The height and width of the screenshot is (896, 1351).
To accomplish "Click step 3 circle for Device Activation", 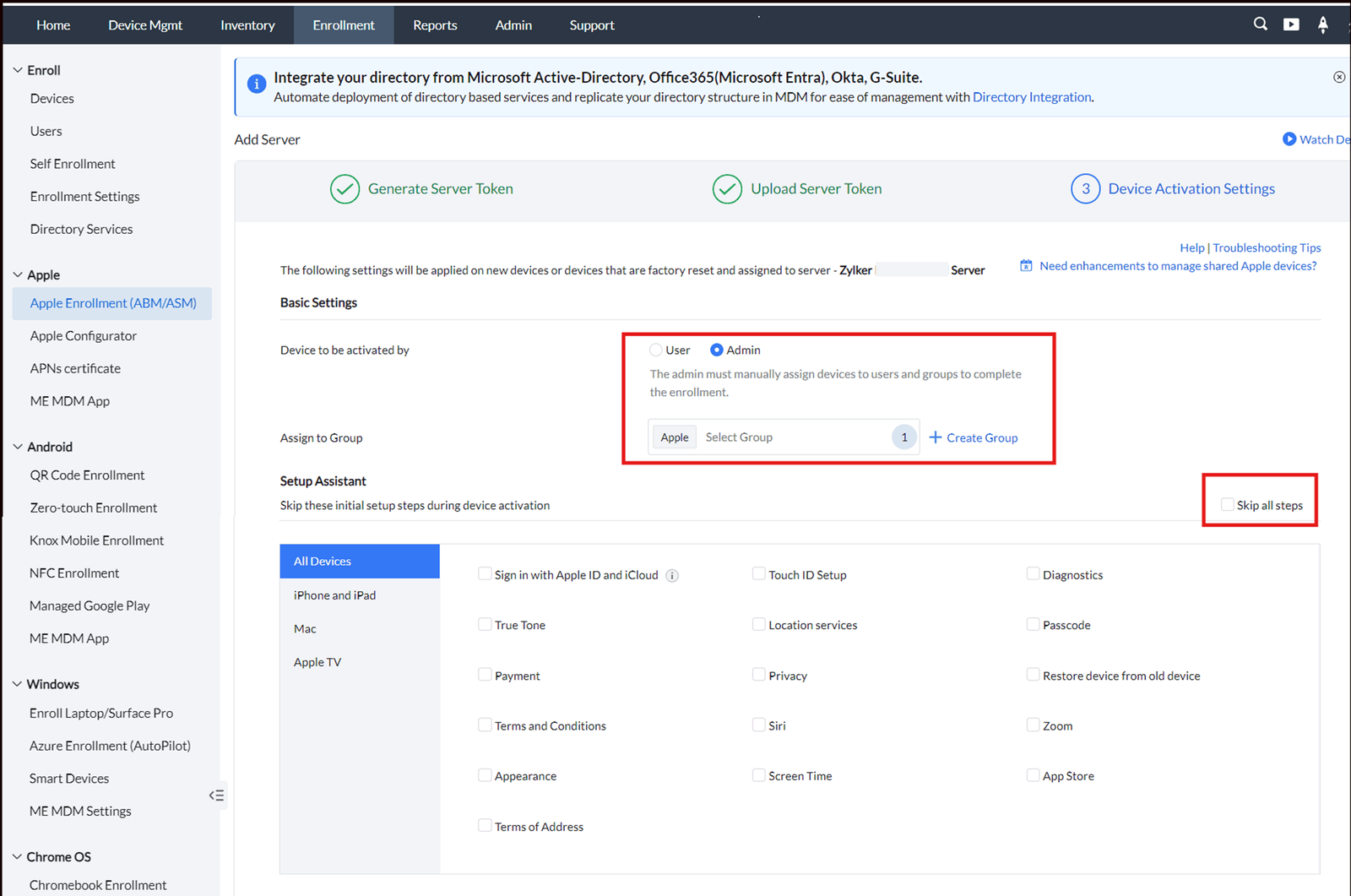I will point(1086,189).
